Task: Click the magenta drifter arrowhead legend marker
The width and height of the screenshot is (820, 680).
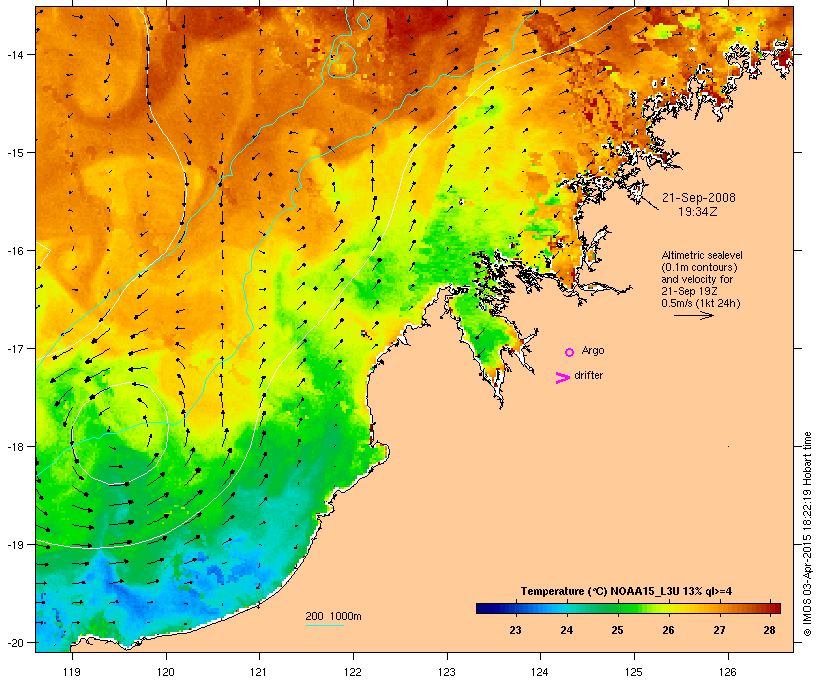Action: tap(562, 378)
